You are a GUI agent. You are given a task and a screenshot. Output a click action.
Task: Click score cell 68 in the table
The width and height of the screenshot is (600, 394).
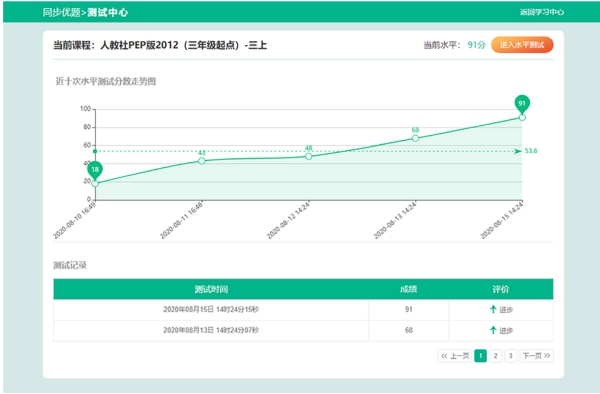click(409, 330)
